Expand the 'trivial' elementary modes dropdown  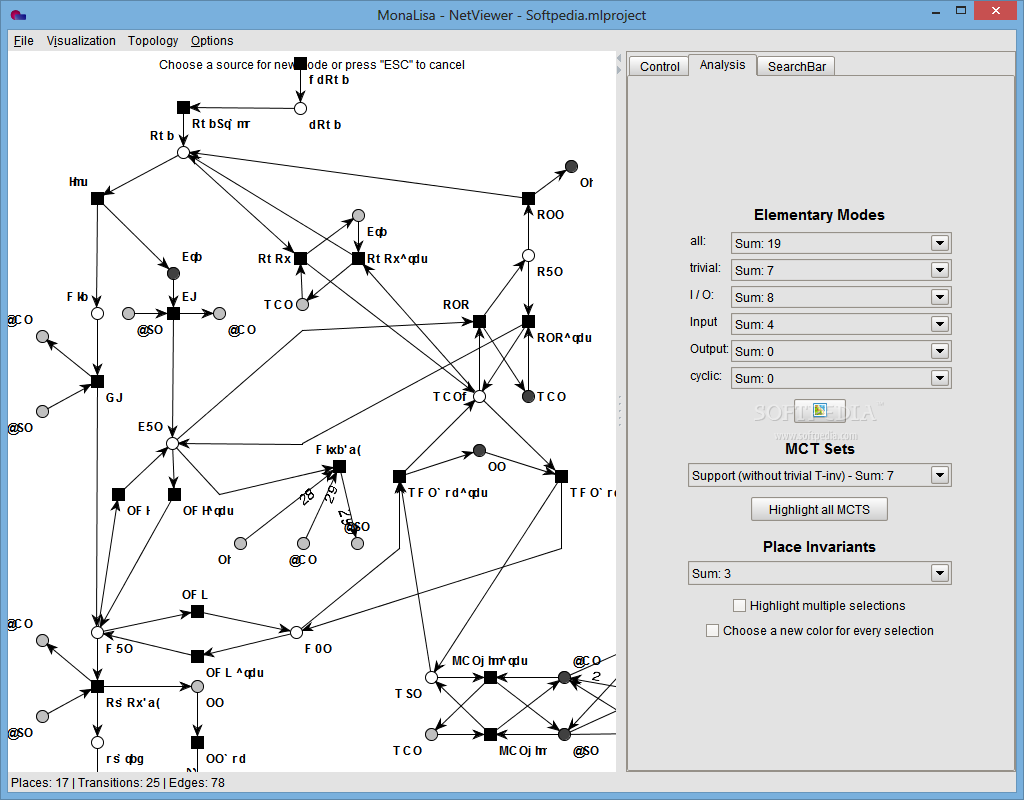(x=940, y=270)
